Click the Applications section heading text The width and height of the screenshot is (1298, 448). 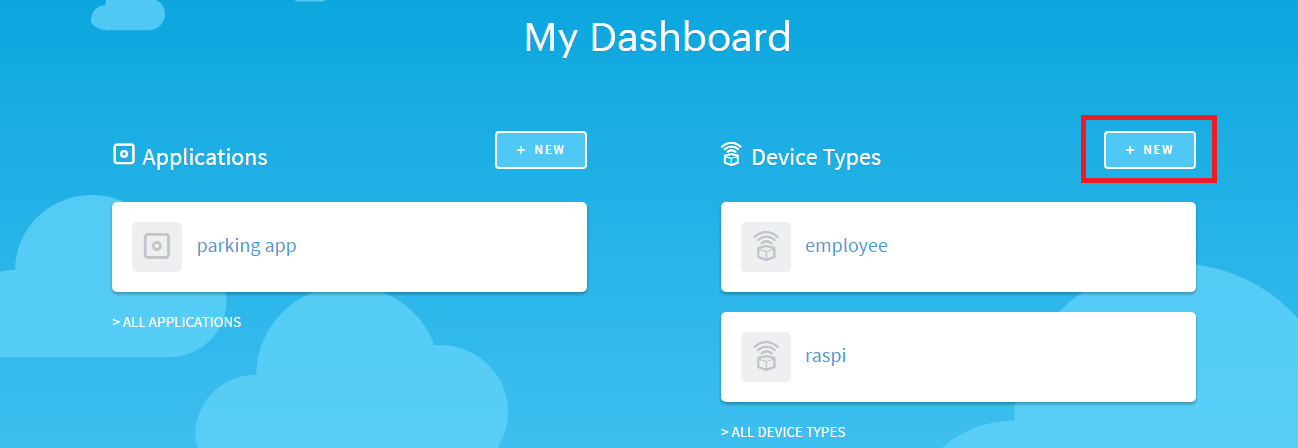pyautogui.click(x=205, y=157)
